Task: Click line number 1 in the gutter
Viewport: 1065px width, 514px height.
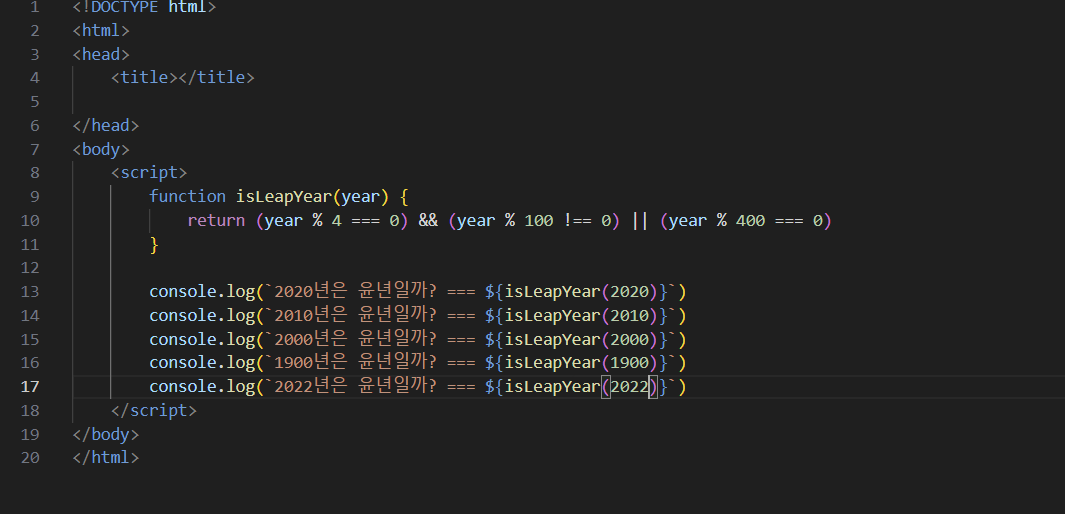Action: pyautogui.click(x=35, y=7)
